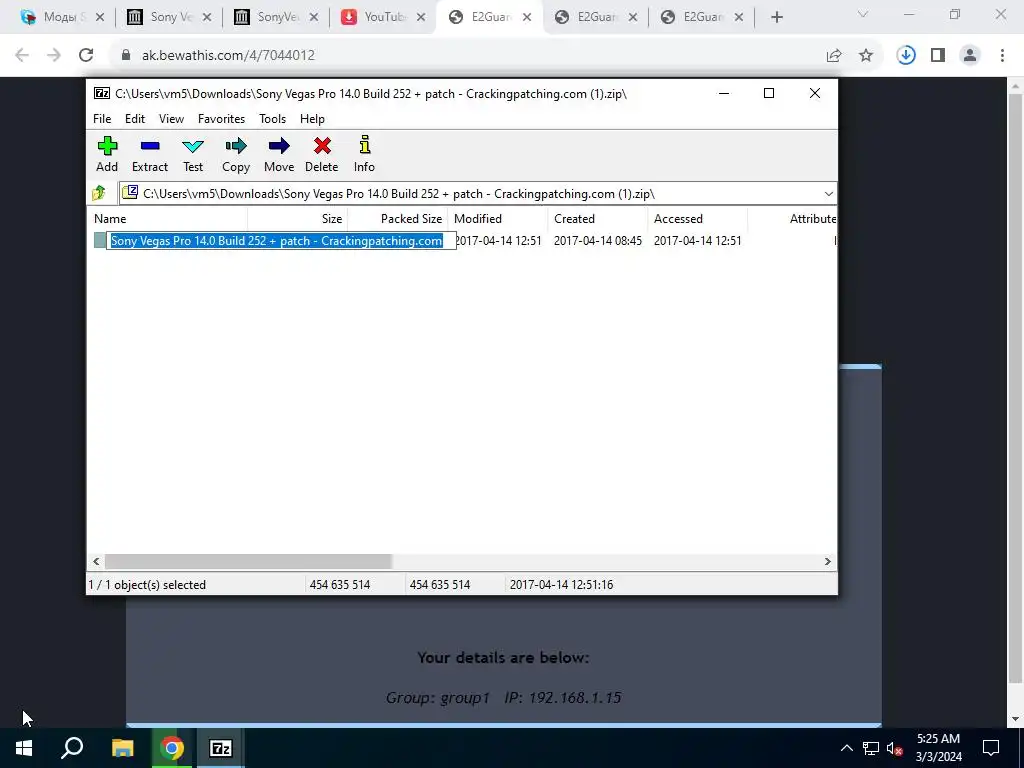Switch to the YouTube browser tab
1024x768 pixels.
(x=383, y=17)
